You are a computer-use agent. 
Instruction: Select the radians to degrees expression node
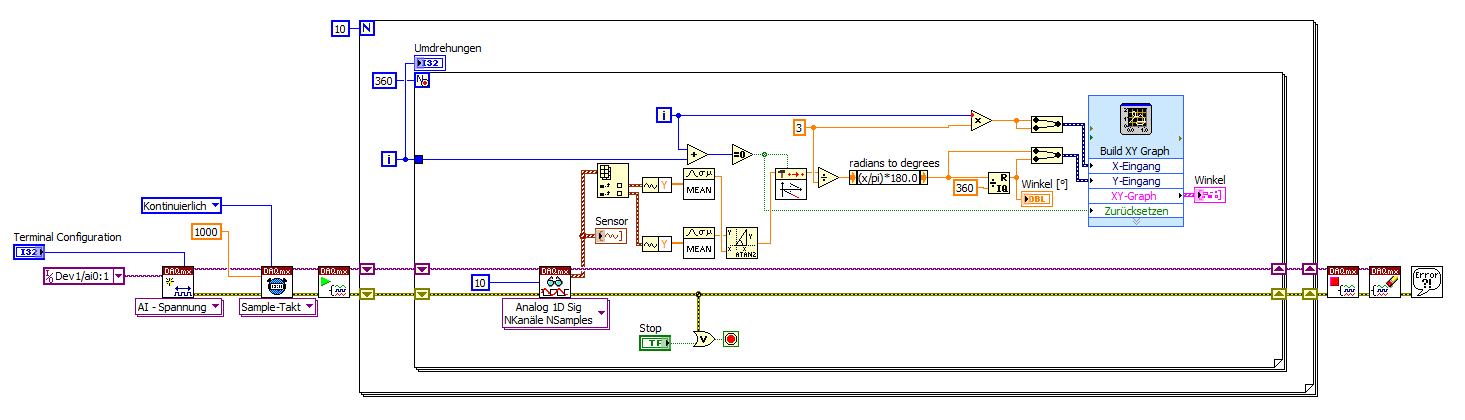tap(888, 177)
